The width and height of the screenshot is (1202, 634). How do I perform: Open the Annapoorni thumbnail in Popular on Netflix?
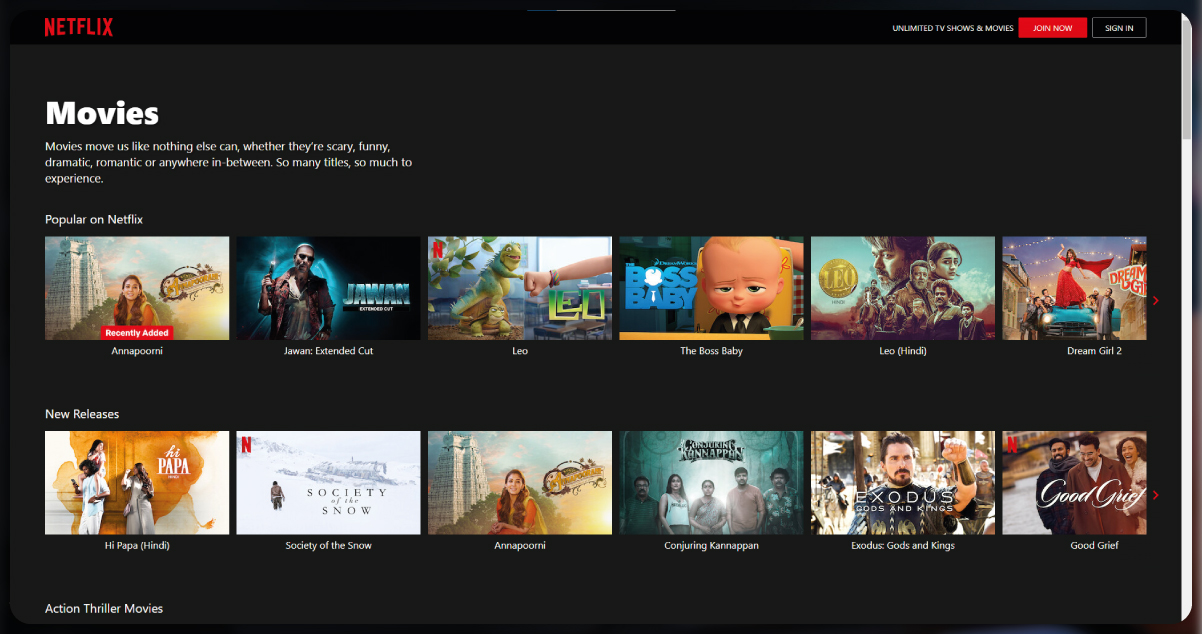pyautogui.click(x=137, y=288)
